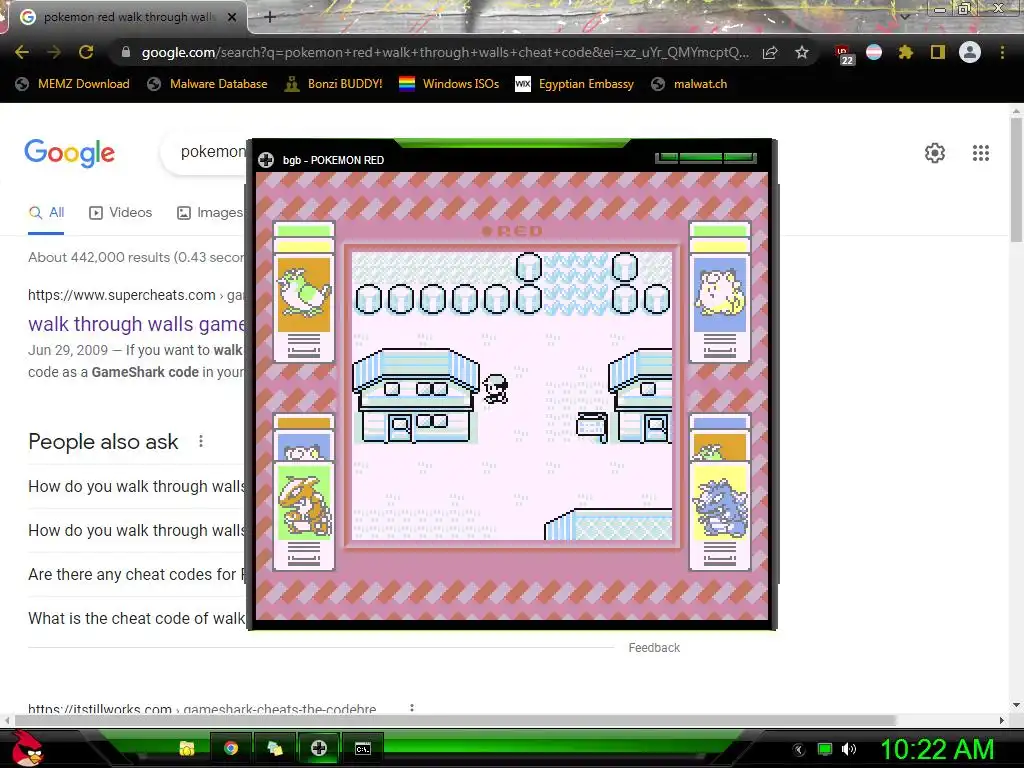Open a new Chrome tab
The width and height of the screenshot is (1024, 768).
(270, 17)
